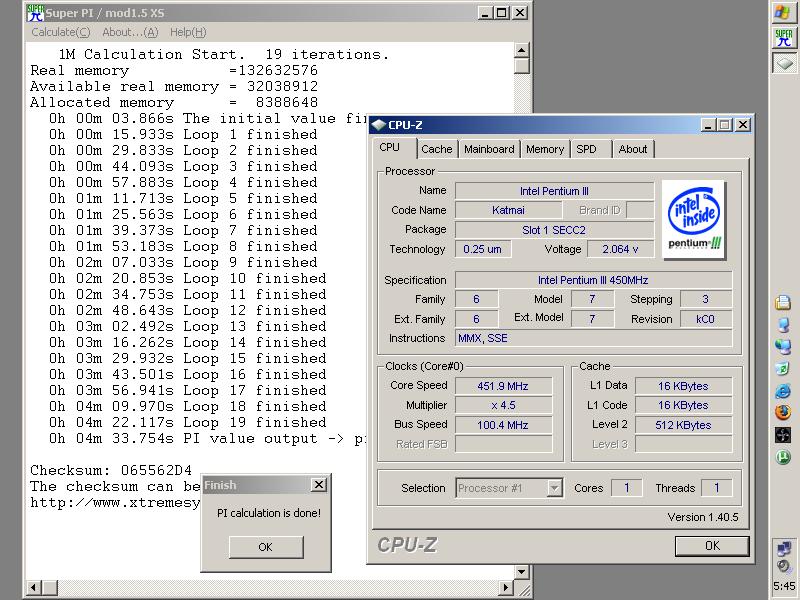800x600 pixels.
Task: Click L1 Code value '16 KBytes'
Action: 683,405
